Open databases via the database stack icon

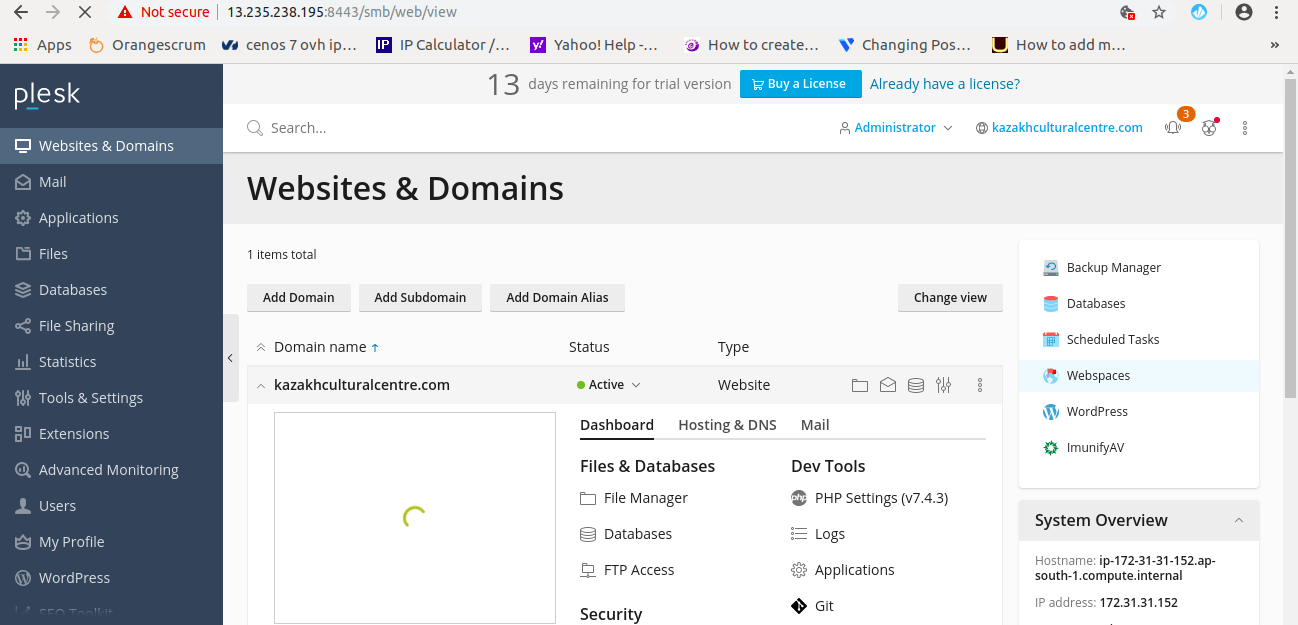pyautogui.click(x=915, y=384)
